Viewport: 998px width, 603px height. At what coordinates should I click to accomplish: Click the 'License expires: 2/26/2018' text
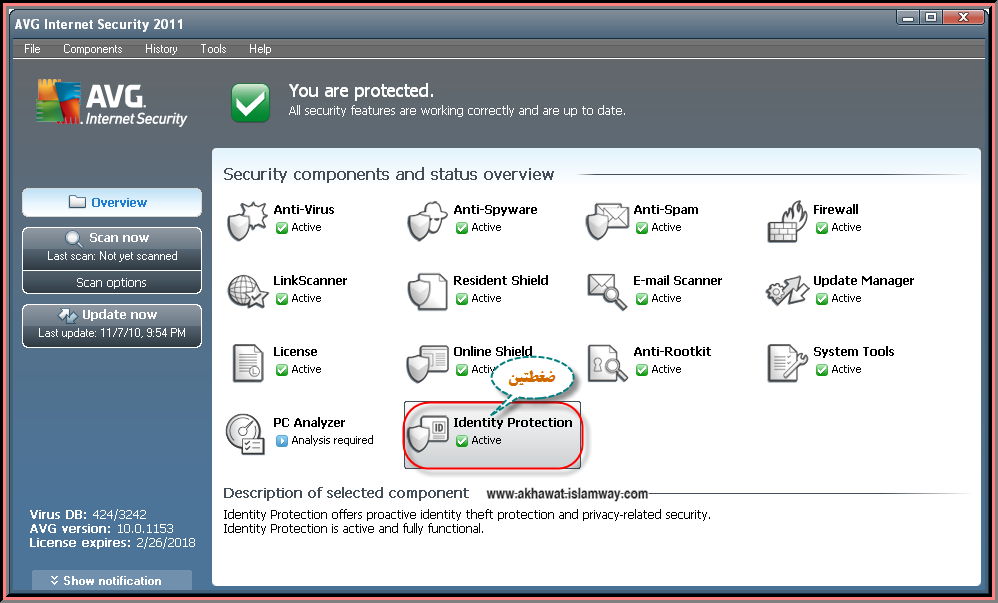click(112, 543)
